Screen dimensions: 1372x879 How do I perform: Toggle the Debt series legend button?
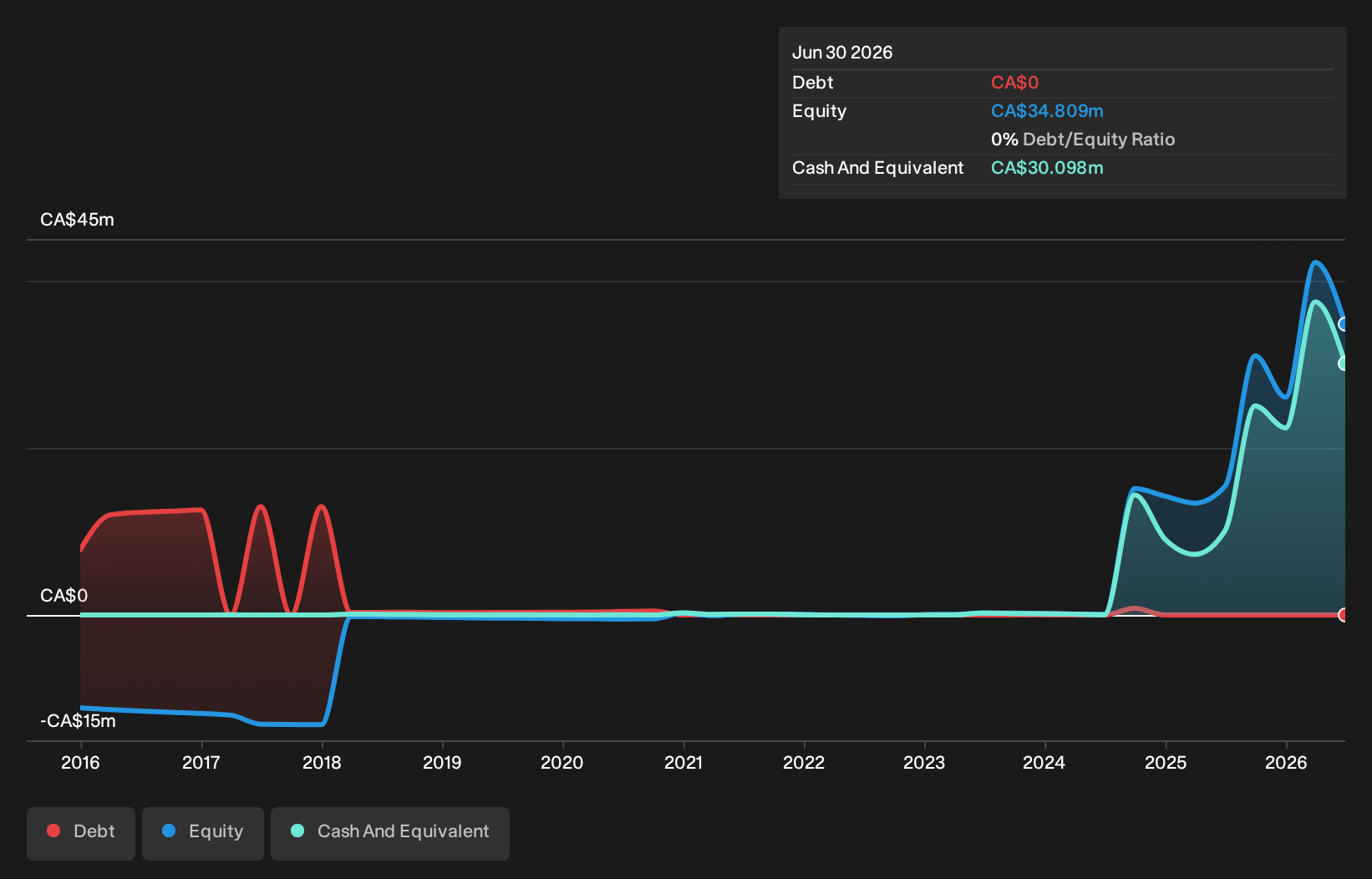(81, 833)
